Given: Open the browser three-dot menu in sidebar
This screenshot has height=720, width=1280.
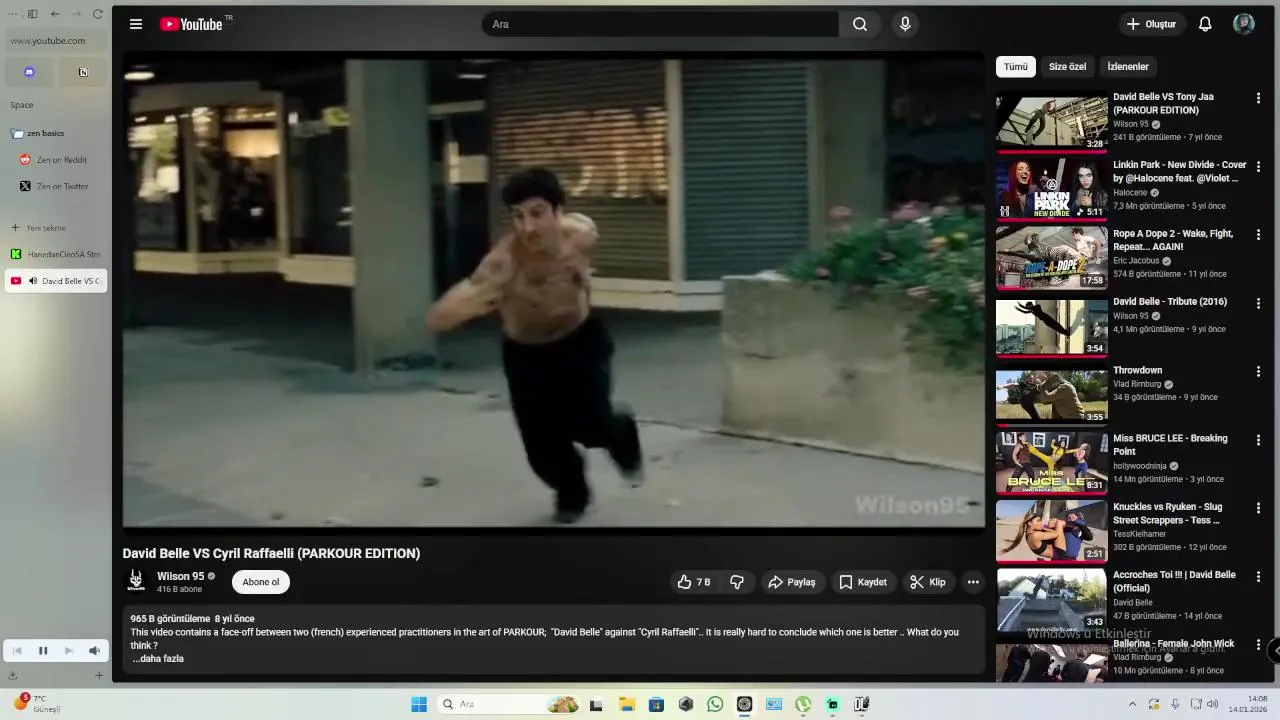Looking at the screenshot, I should coord(13,14).
